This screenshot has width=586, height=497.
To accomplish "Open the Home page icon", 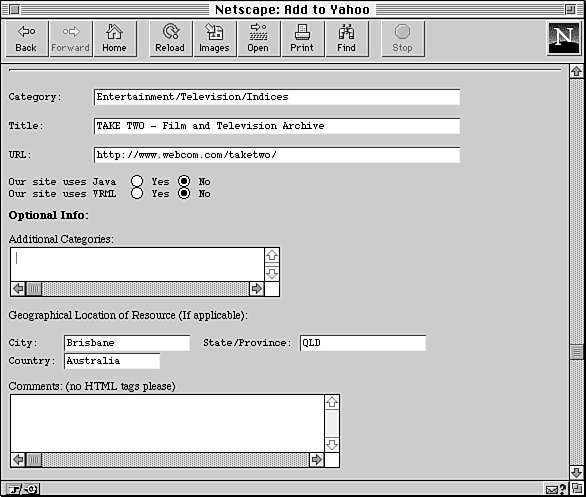I will tap(115, 39).
